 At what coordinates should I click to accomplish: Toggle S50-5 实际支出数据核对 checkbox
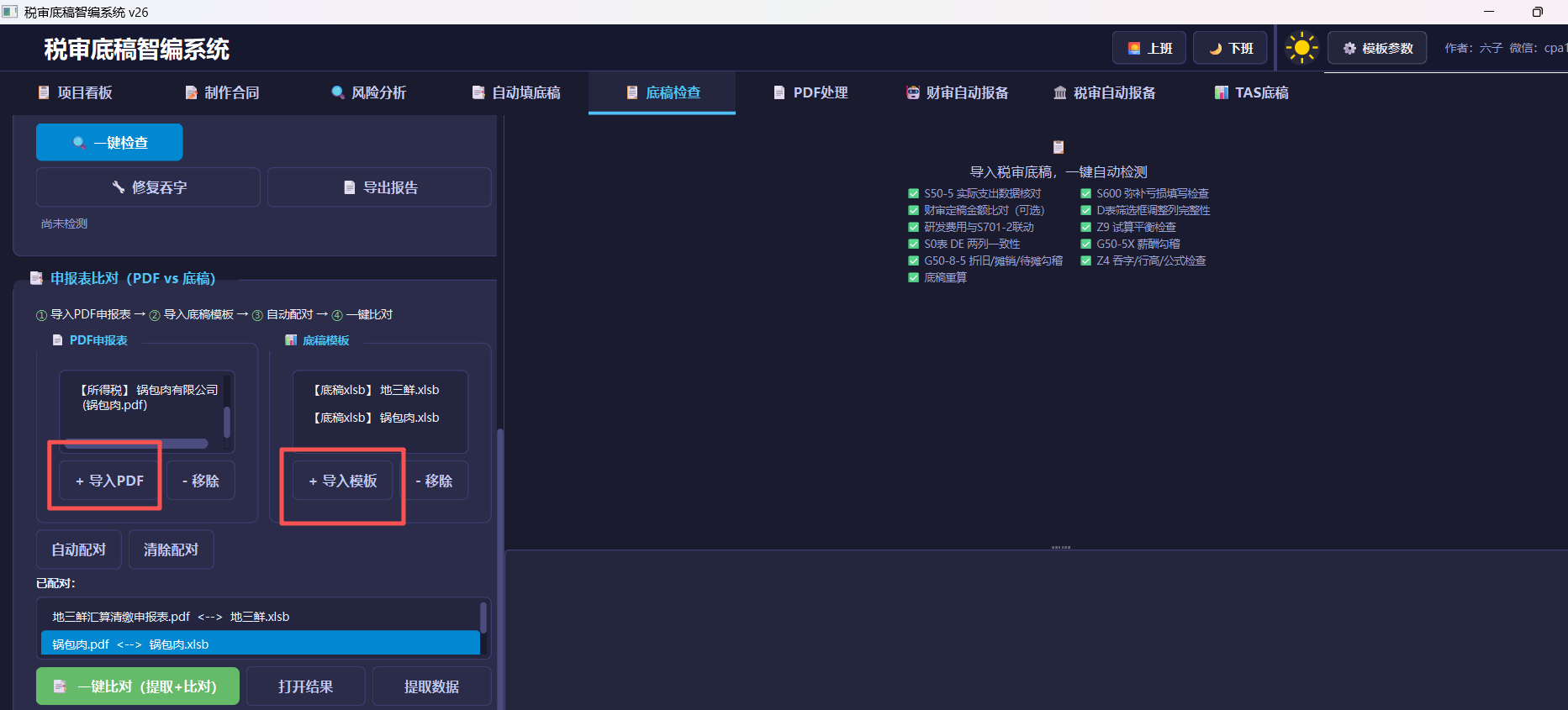[x=913, y=193]
